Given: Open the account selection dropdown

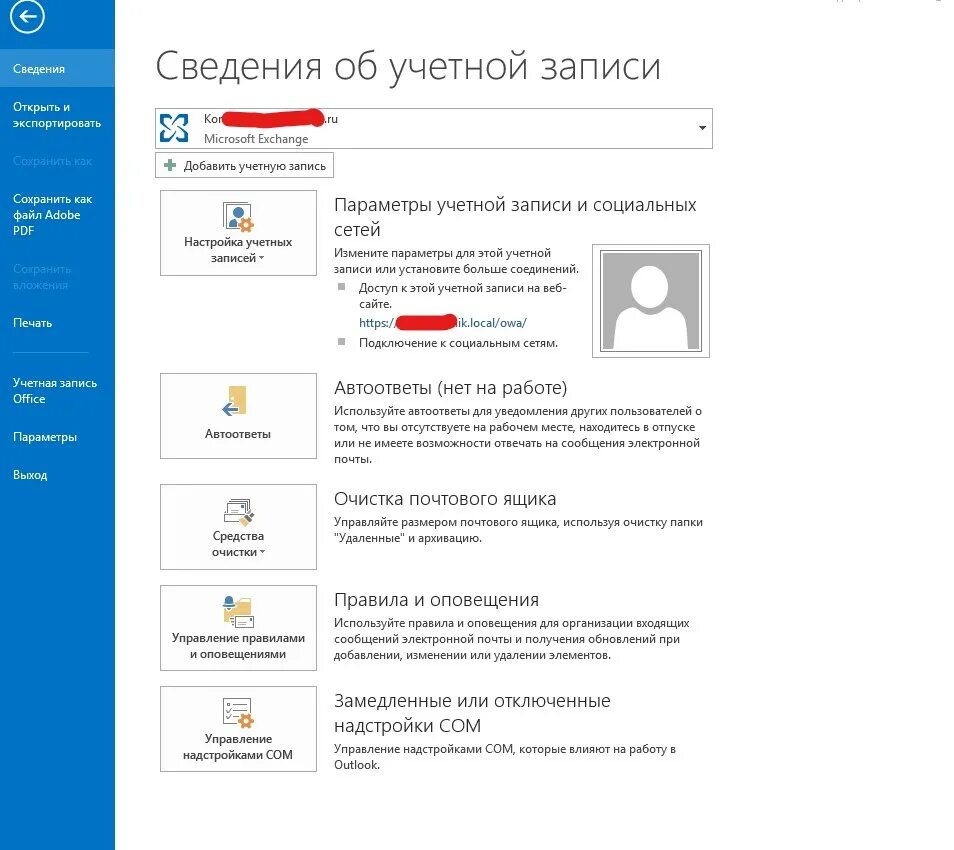Looking at the screenshot, I should click(703, 128).
